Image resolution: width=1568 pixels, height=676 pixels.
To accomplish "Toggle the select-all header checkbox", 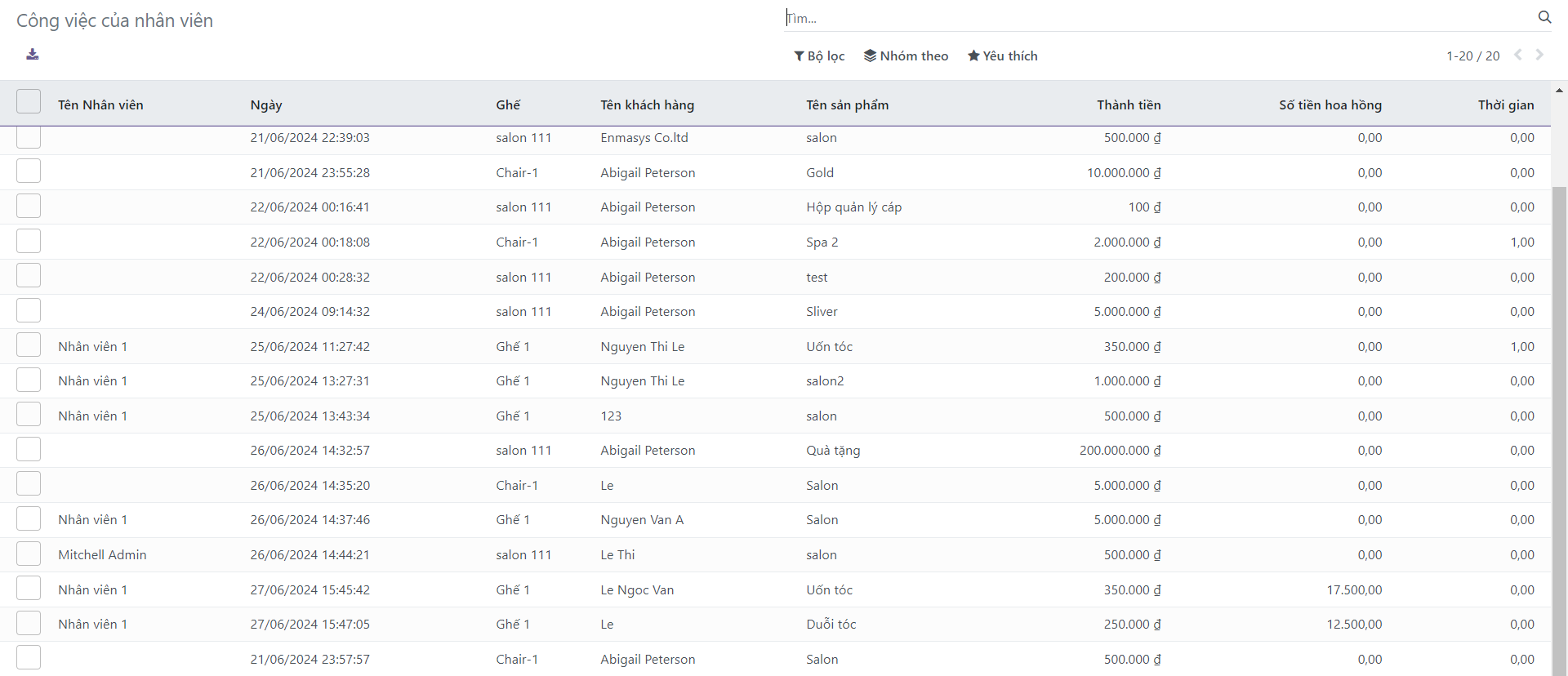I will click(x=29, y=102).
